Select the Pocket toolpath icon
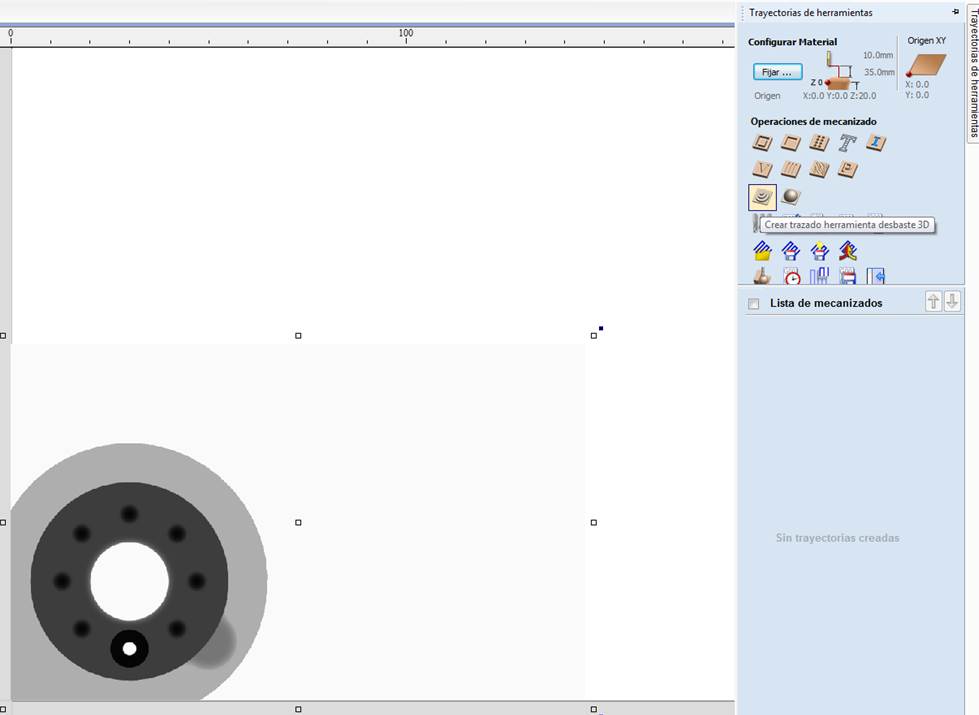Image resolution: width=979 pixels, height=715 pixels. [790, 143]
